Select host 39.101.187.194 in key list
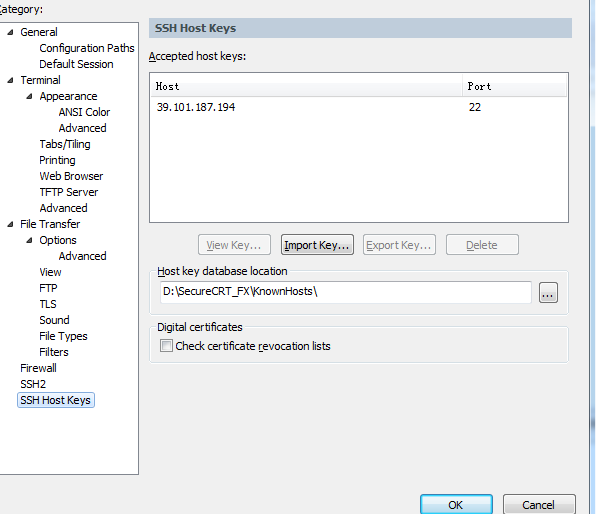 point(358,107)
